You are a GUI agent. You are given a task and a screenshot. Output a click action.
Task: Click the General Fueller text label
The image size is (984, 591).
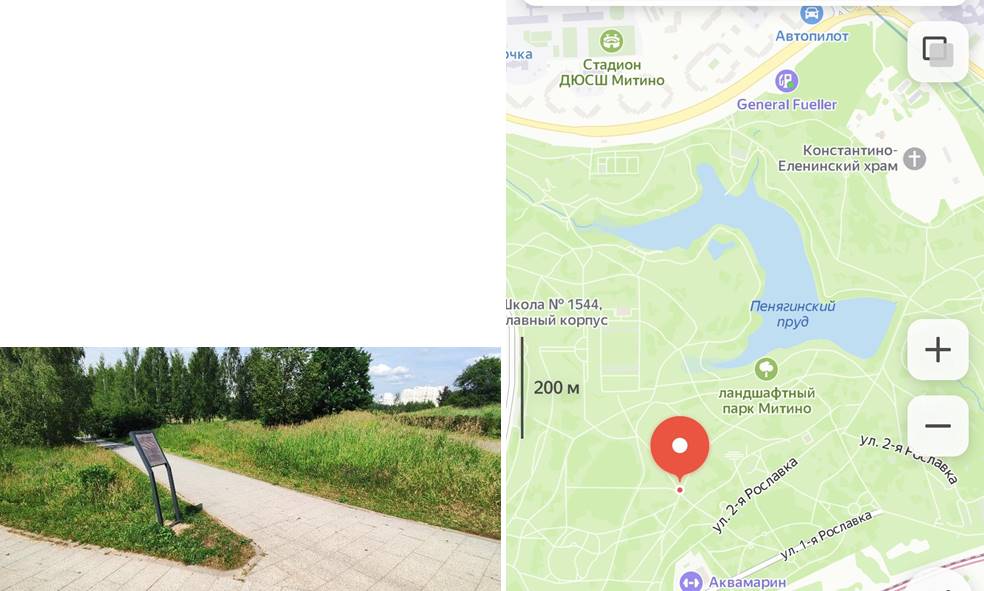coord(786,105)
